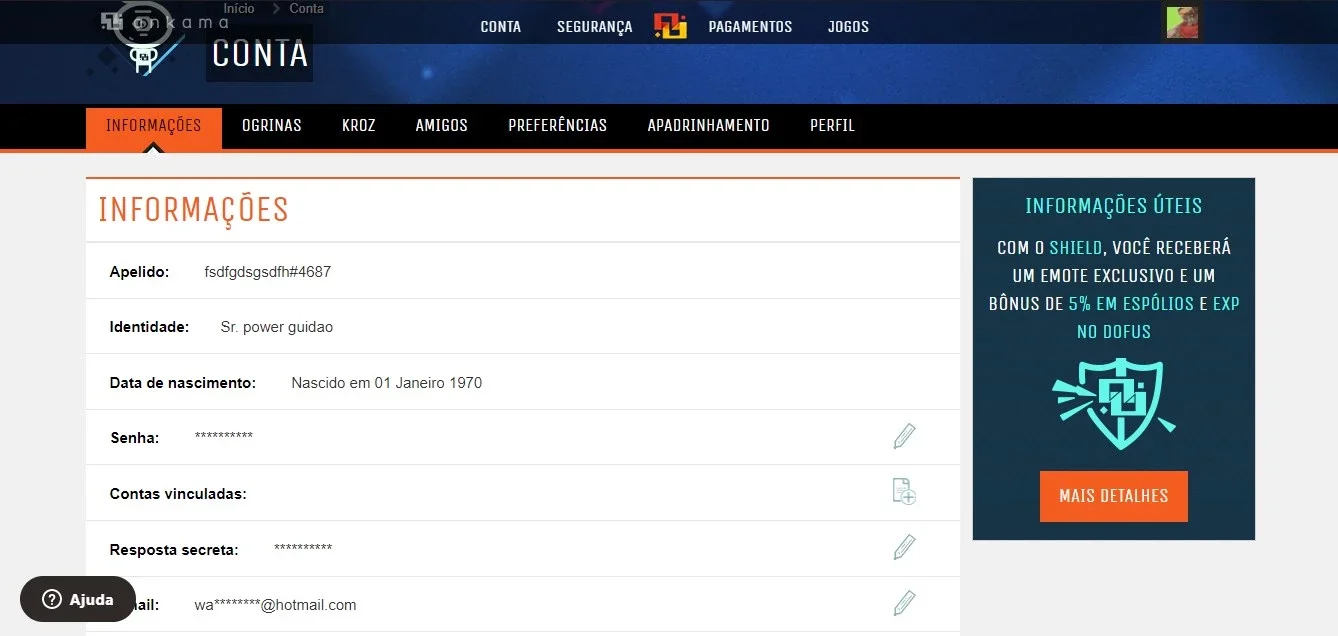Click the Data de nascimento label

click(183, 383)
